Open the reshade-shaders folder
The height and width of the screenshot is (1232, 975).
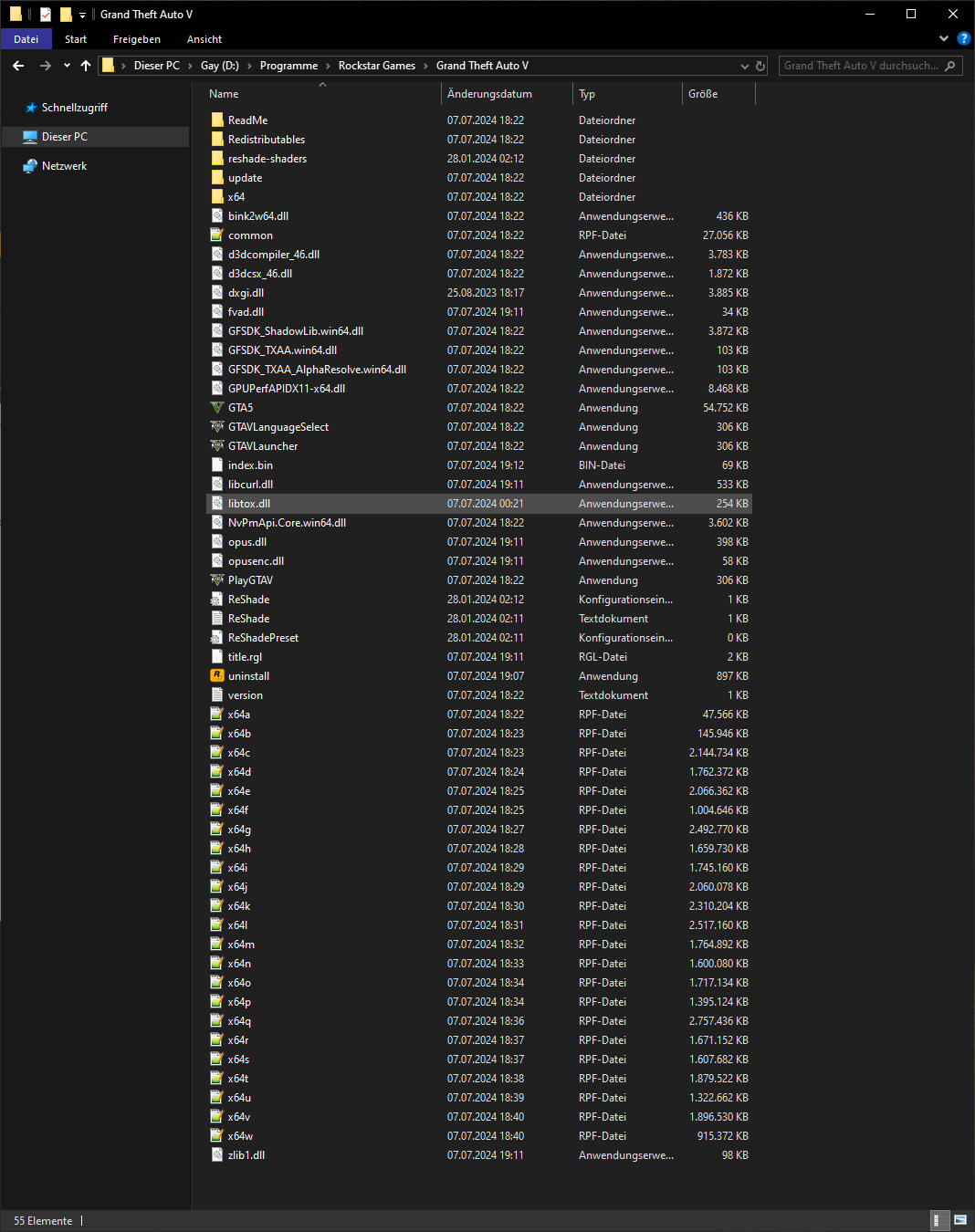click(267, 158)
